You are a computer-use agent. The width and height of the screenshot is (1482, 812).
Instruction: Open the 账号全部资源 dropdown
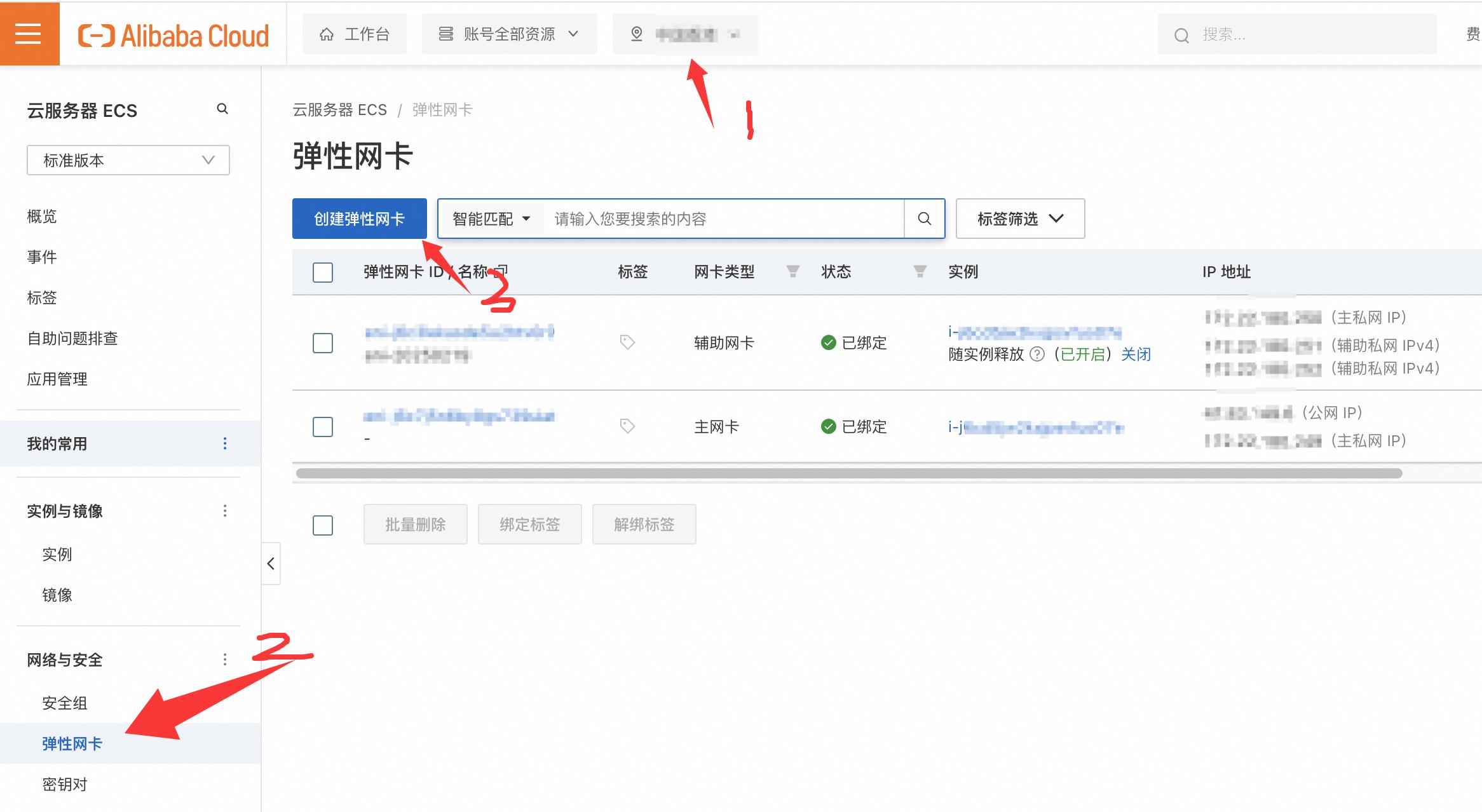click(x=509, y=34)
